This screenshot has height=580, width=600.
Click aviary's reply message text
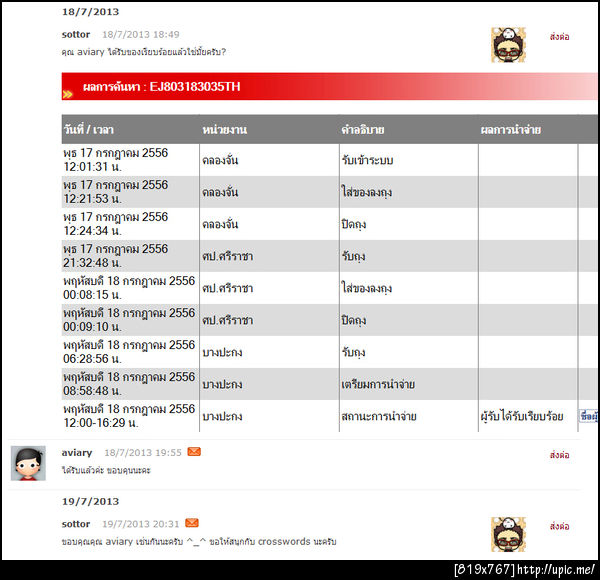106,470
